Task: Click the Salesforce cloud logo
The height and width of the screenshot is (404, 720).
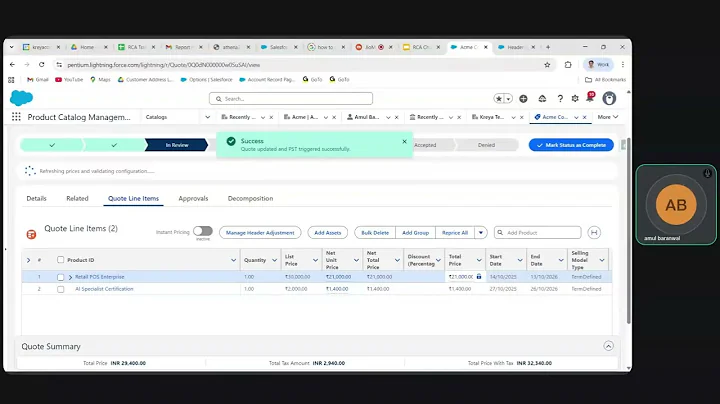Action: [x=21, y=98]
